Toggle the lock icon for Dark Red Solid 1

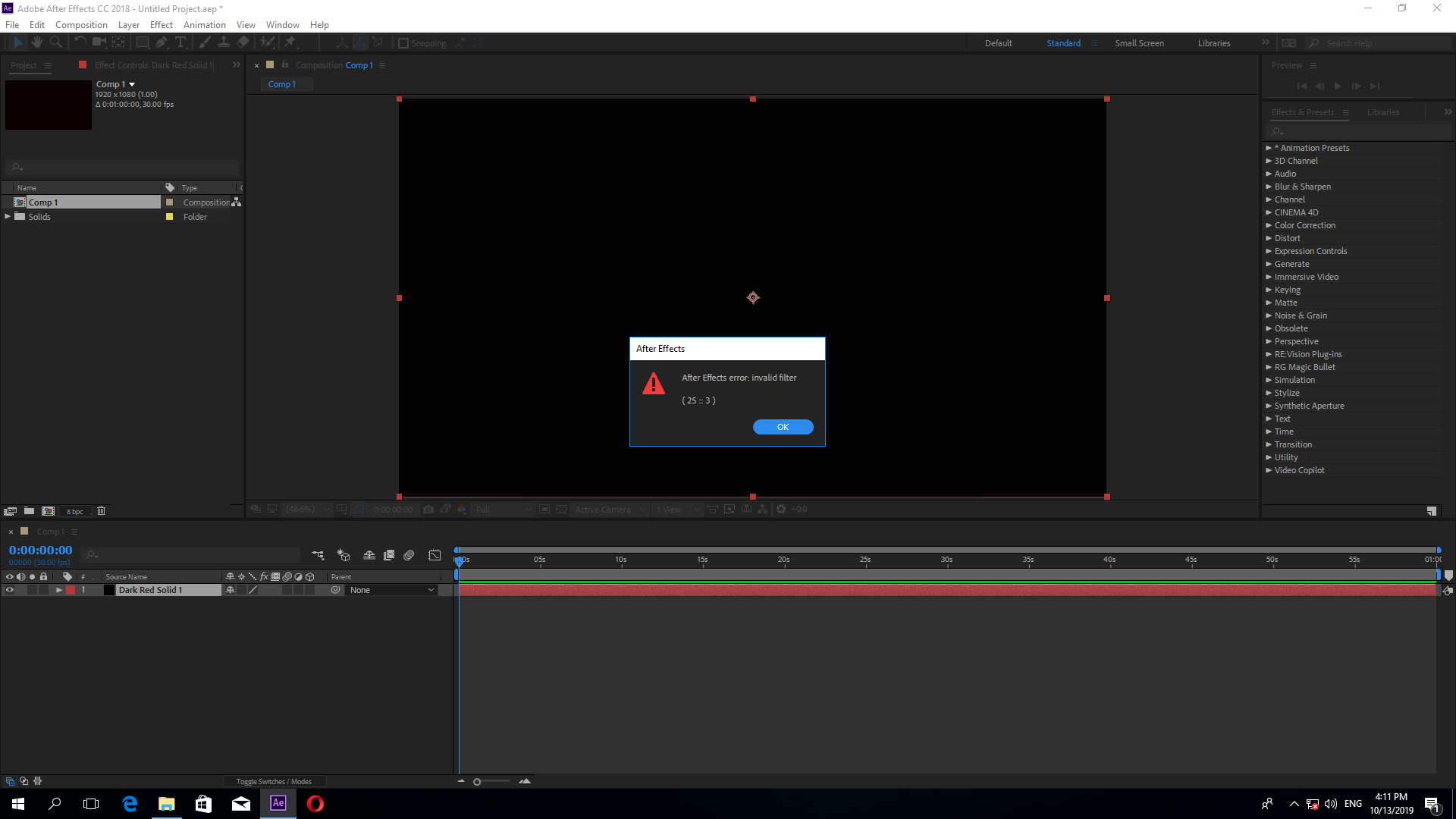pos(43,590)
